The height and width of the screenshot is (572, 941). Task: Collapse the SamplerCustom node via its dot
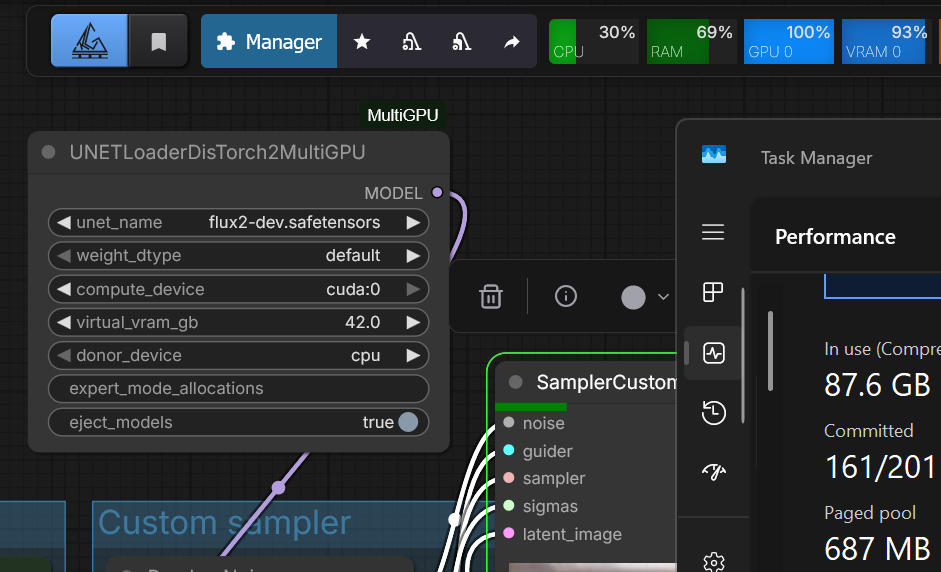516,382
